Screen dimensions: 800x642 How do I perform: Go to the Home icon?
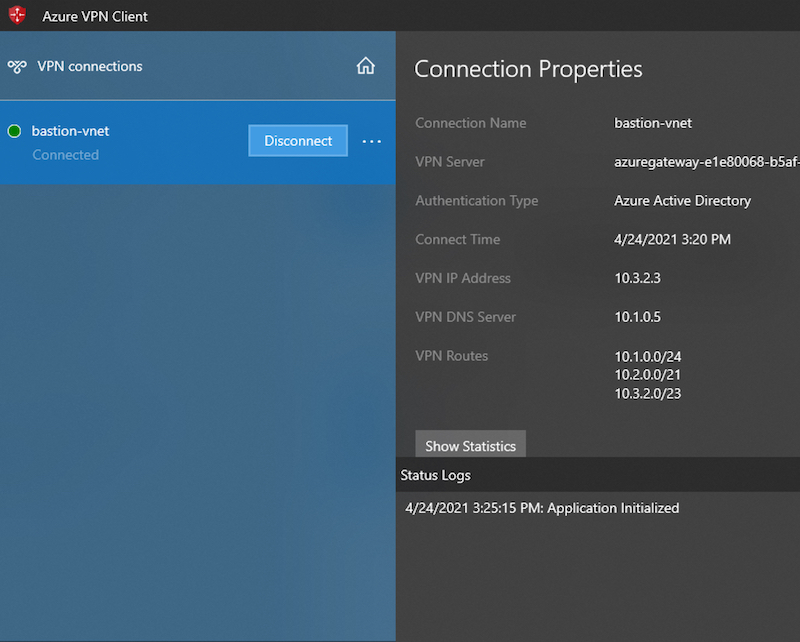coord(366,67)
